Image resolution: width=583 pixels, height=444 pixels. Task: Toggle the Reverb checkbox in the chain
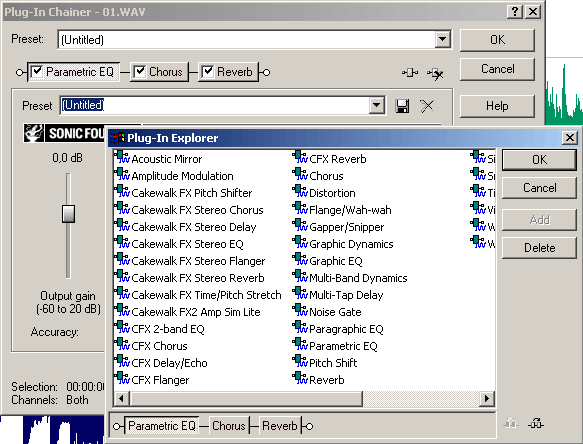207,71
